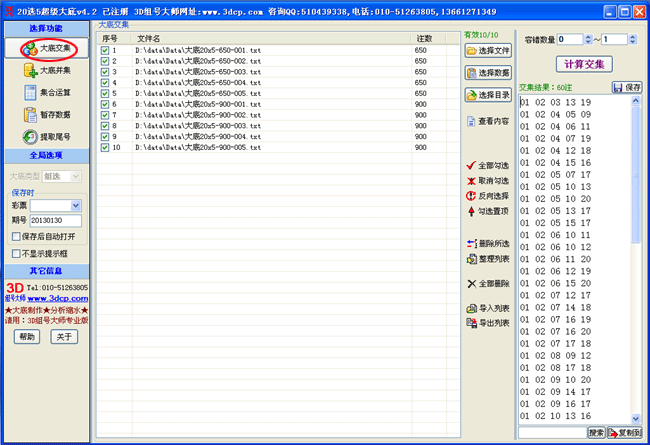Expand the first 容错数量 dropdown
650x445 pixels.
point(586,39)
